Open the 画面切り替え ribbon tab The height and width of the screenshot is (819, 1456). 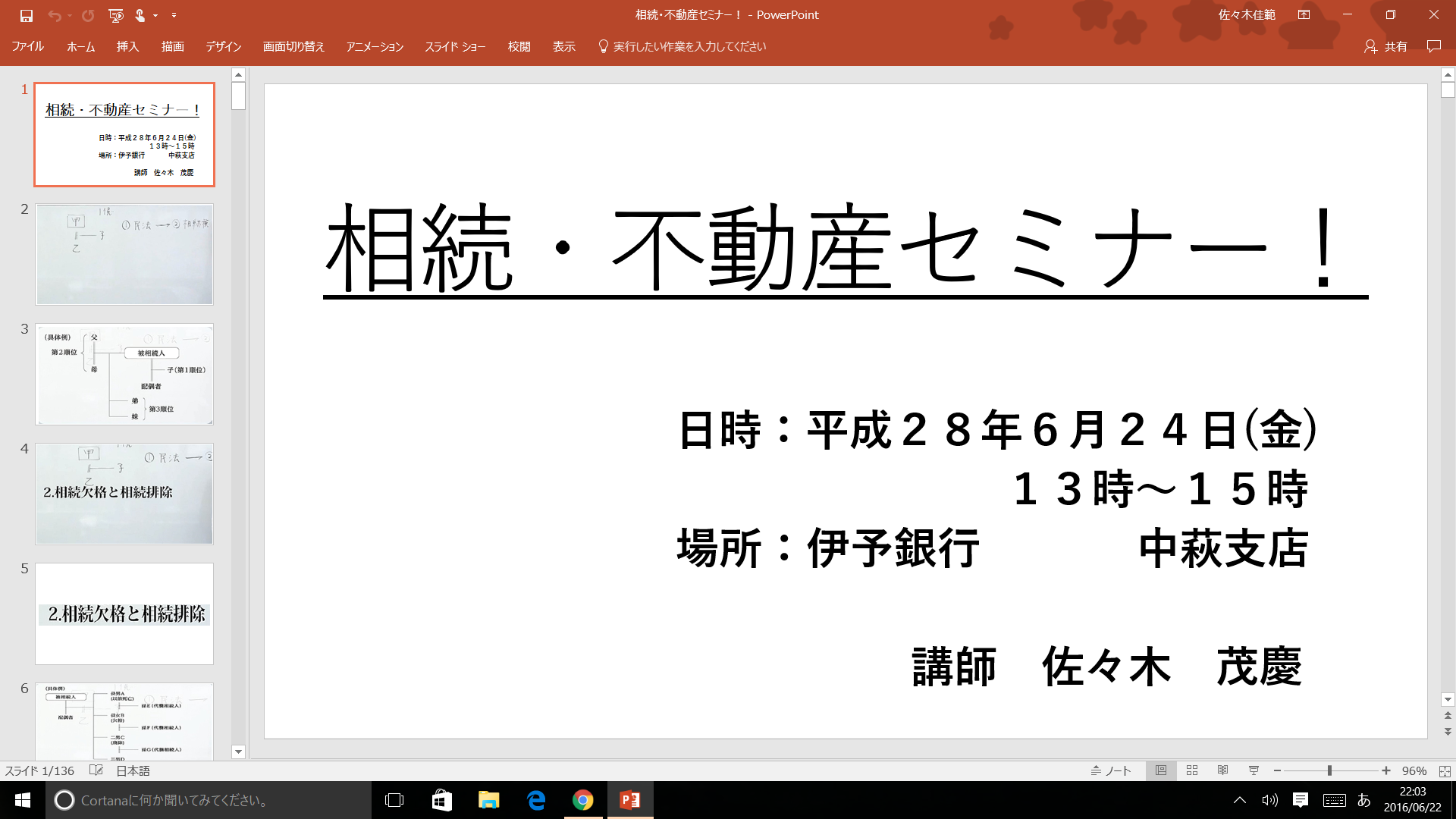[x=293, y=46]
